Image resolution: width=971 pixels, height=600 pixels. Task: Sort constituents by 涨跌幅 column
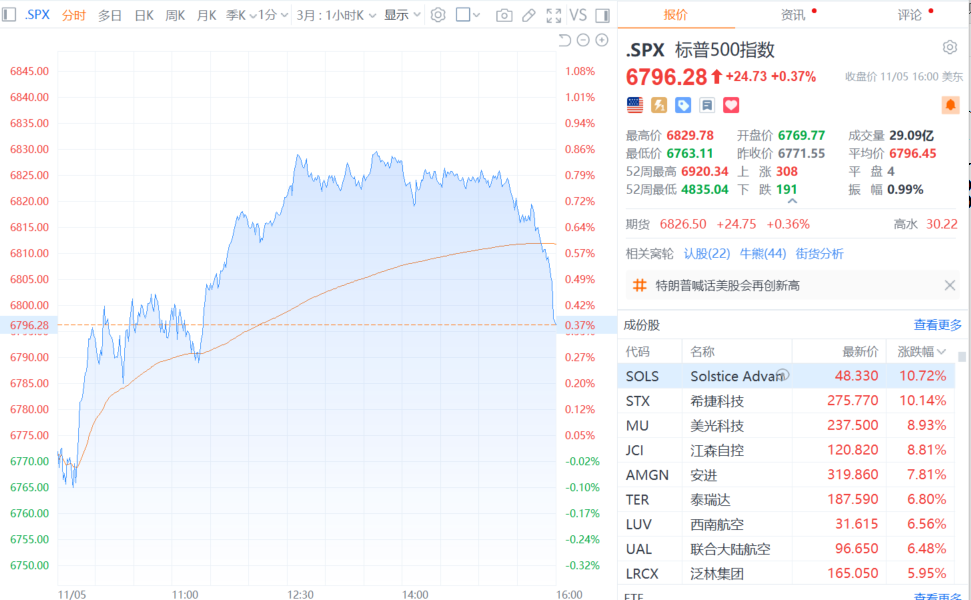coord(921,352)
